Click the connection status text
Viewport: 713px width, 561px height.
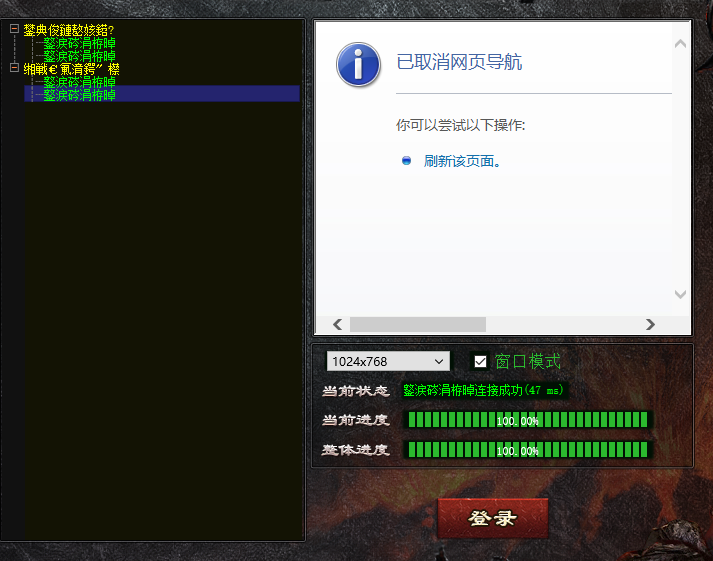pos(483,390)
